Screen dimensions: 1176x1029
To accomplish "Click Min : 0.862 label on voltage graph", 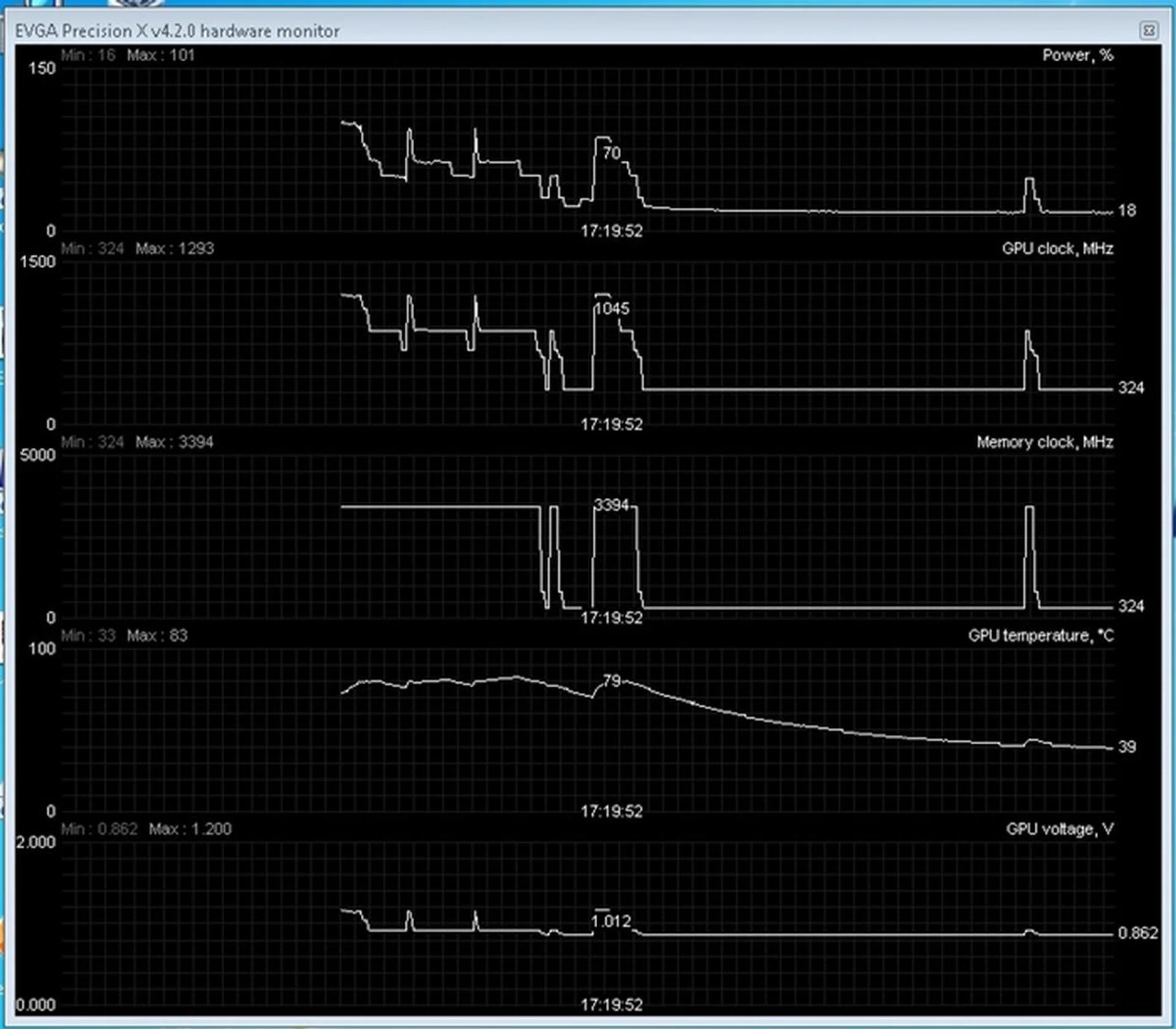I will click(99, 829).
